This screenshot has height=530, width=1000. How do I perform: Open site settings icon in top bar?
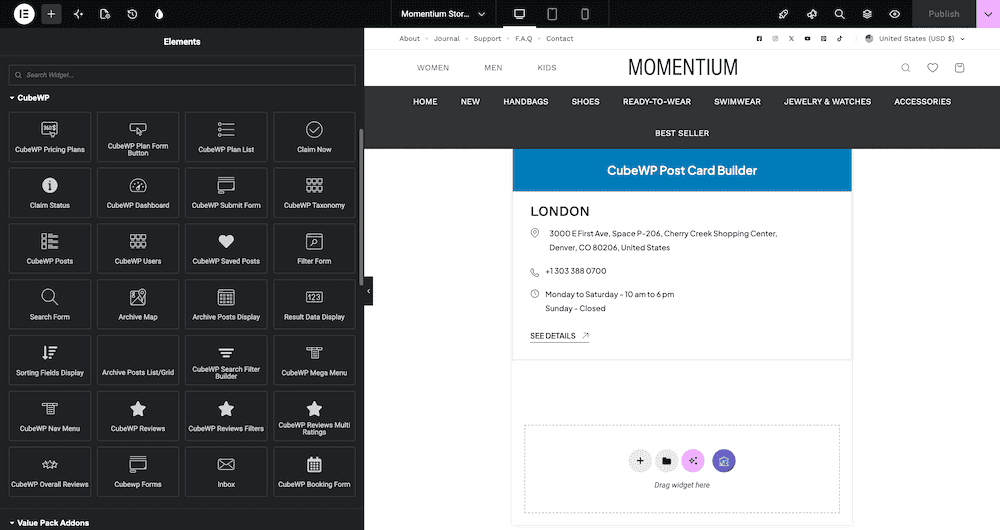(105, 13)
